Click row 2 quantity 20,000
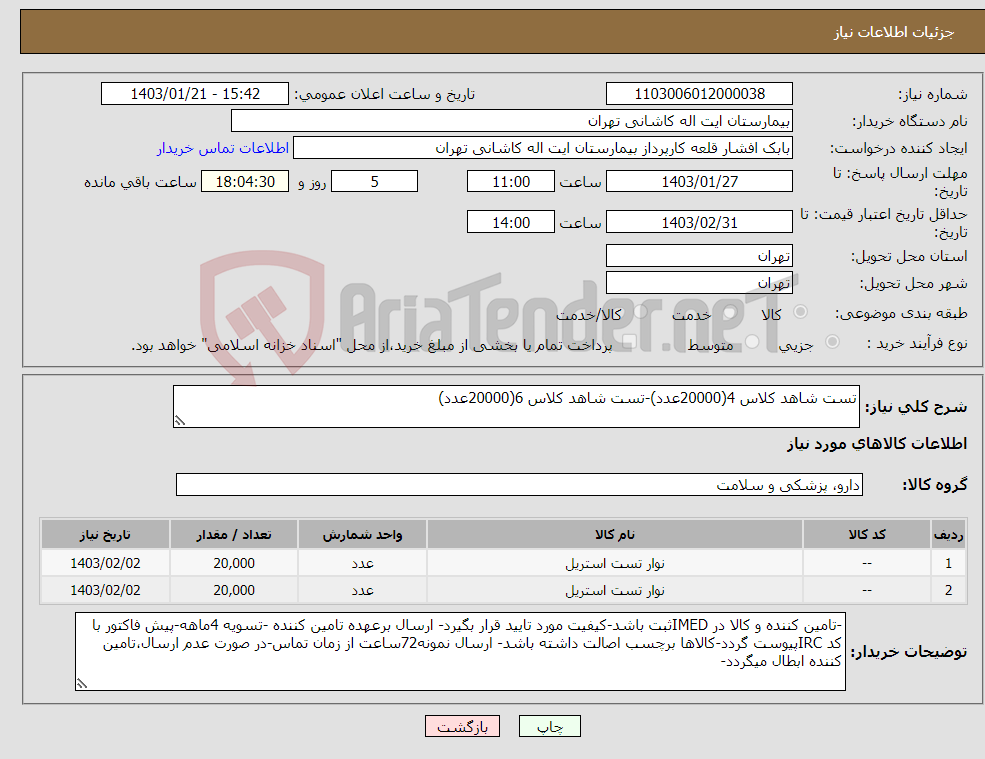This screenshot has width=985, height=759. (x=234, y=591)
